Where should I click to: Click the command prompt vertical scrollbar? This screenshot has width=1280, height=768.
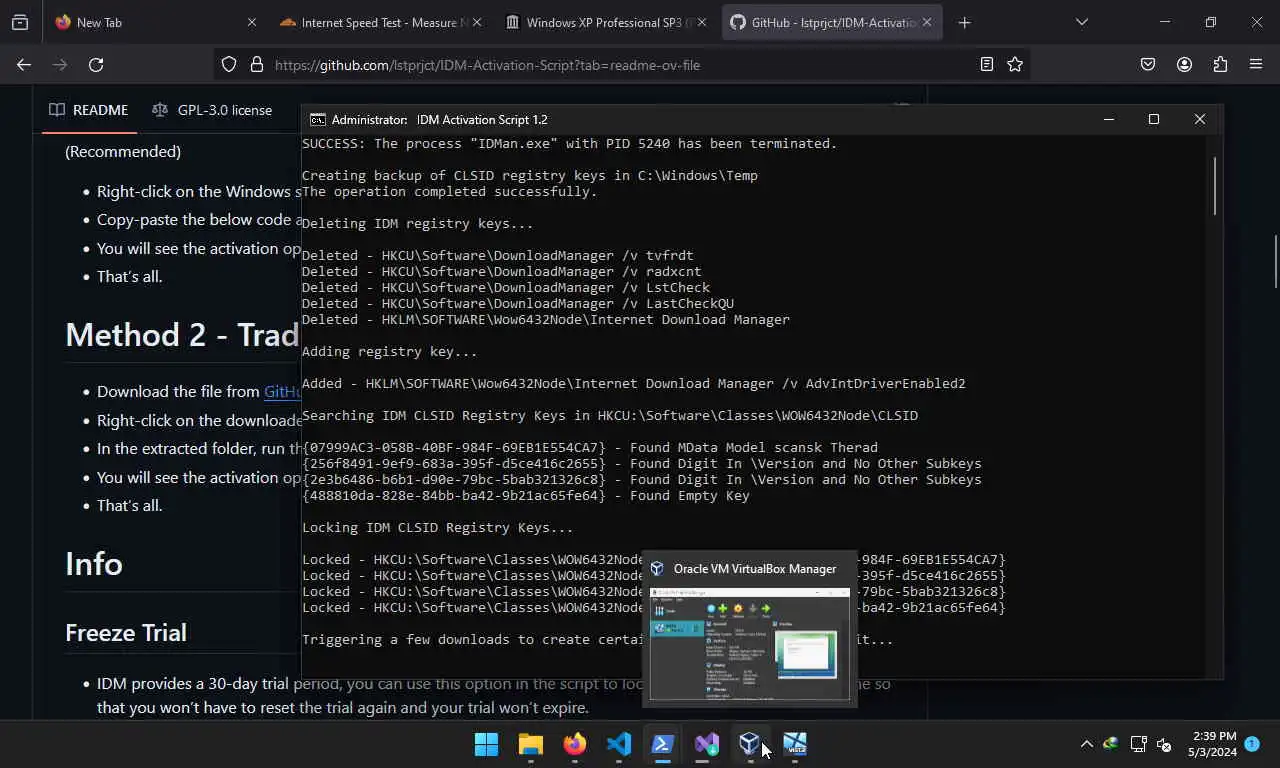(x=1215, y=185)
